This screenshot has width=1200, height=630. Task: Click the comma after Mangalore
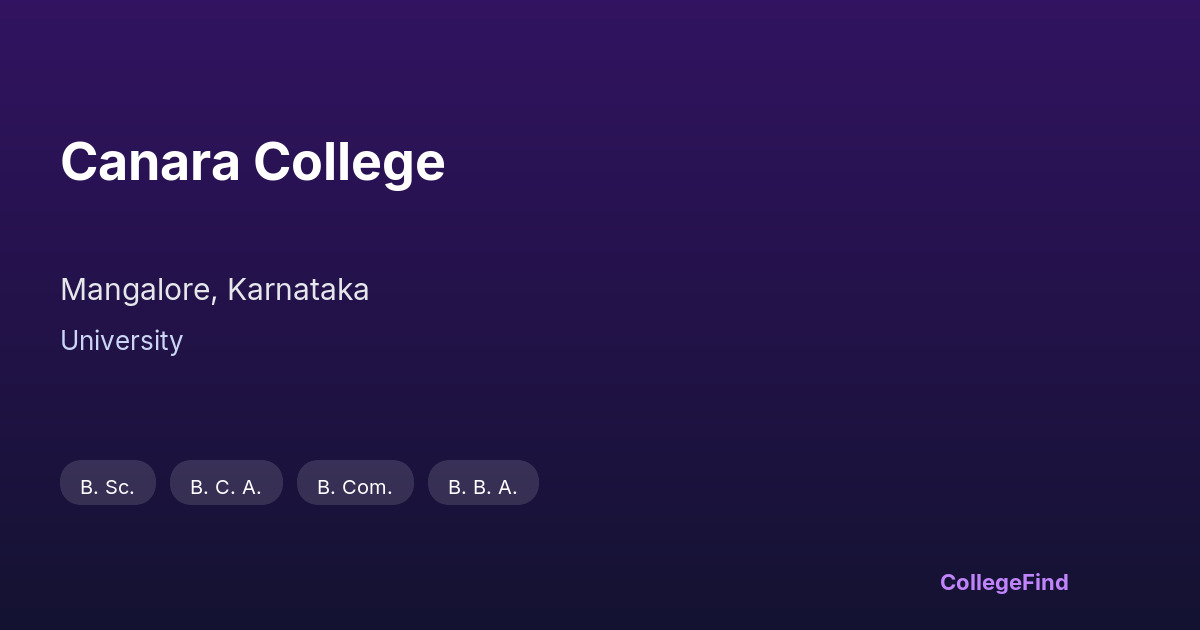point(214,296)
